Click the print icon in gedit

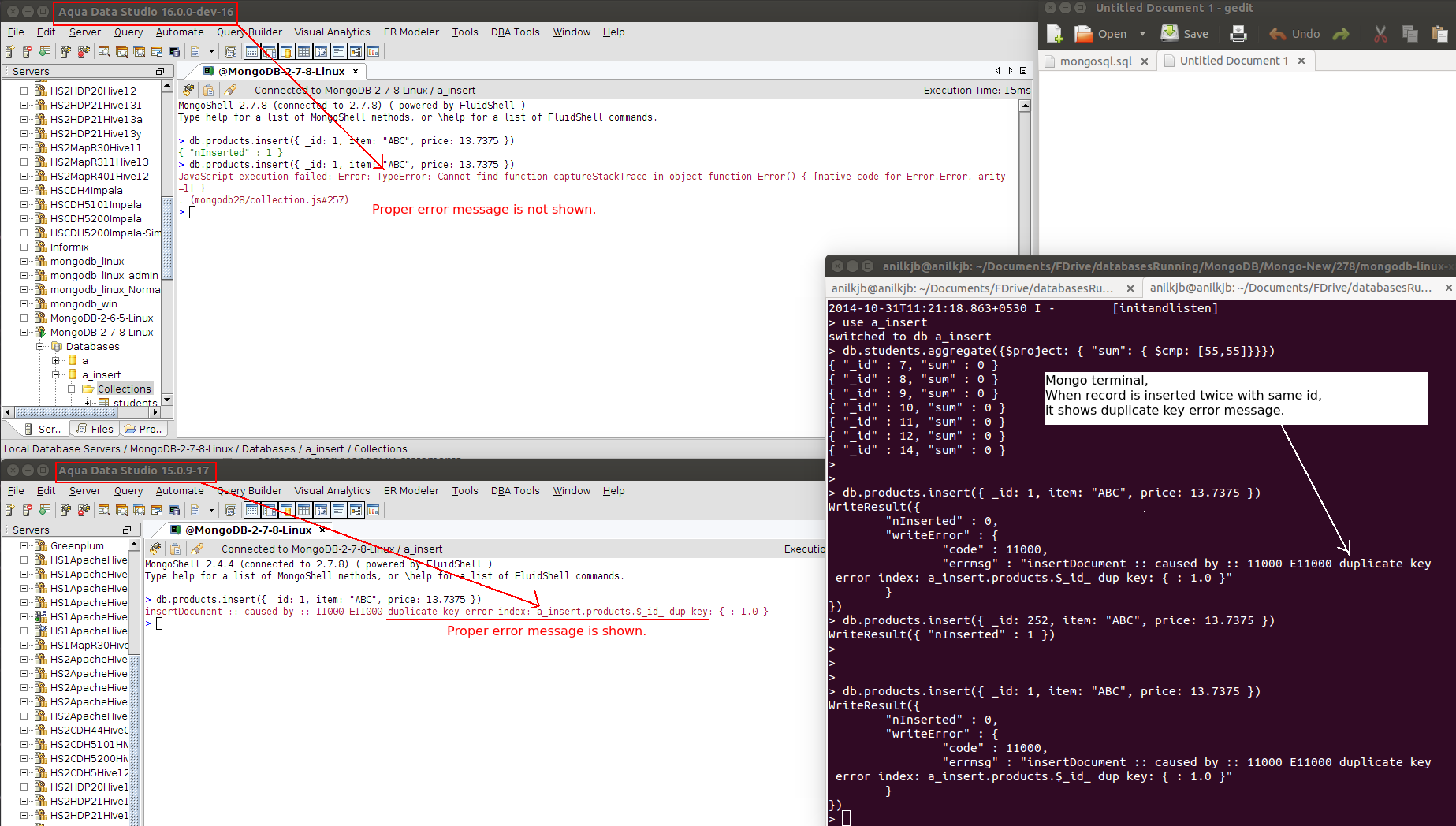[1238, 34]
